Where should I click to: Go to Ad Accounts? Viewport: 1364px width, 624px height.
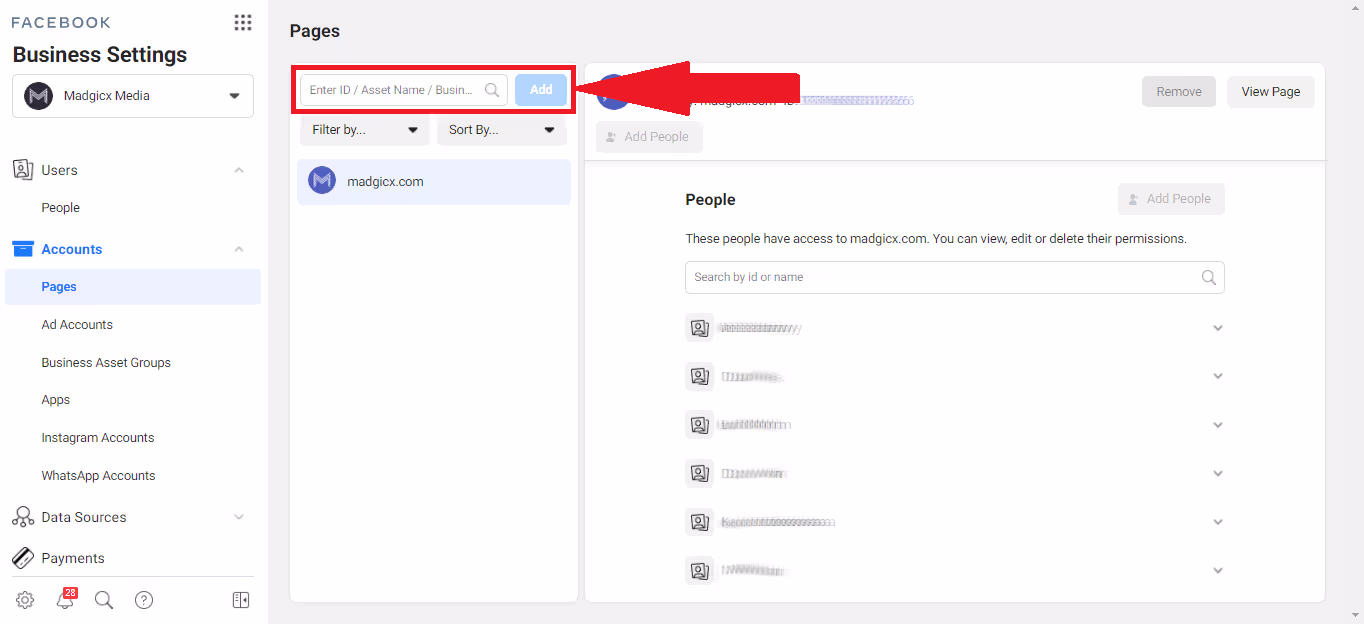(77, 325)
